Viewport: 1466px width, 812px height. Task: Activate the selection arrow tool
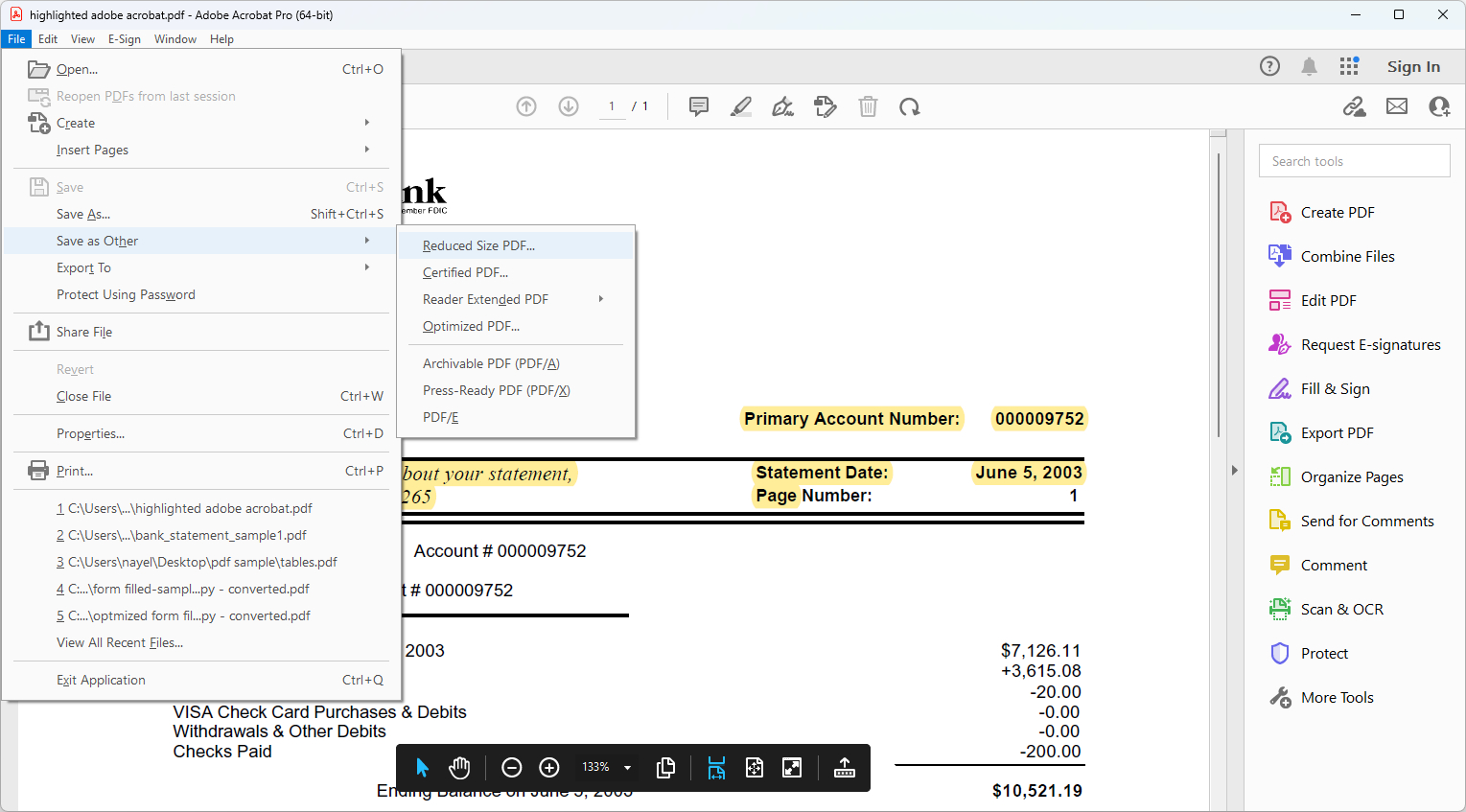(422, 767)
